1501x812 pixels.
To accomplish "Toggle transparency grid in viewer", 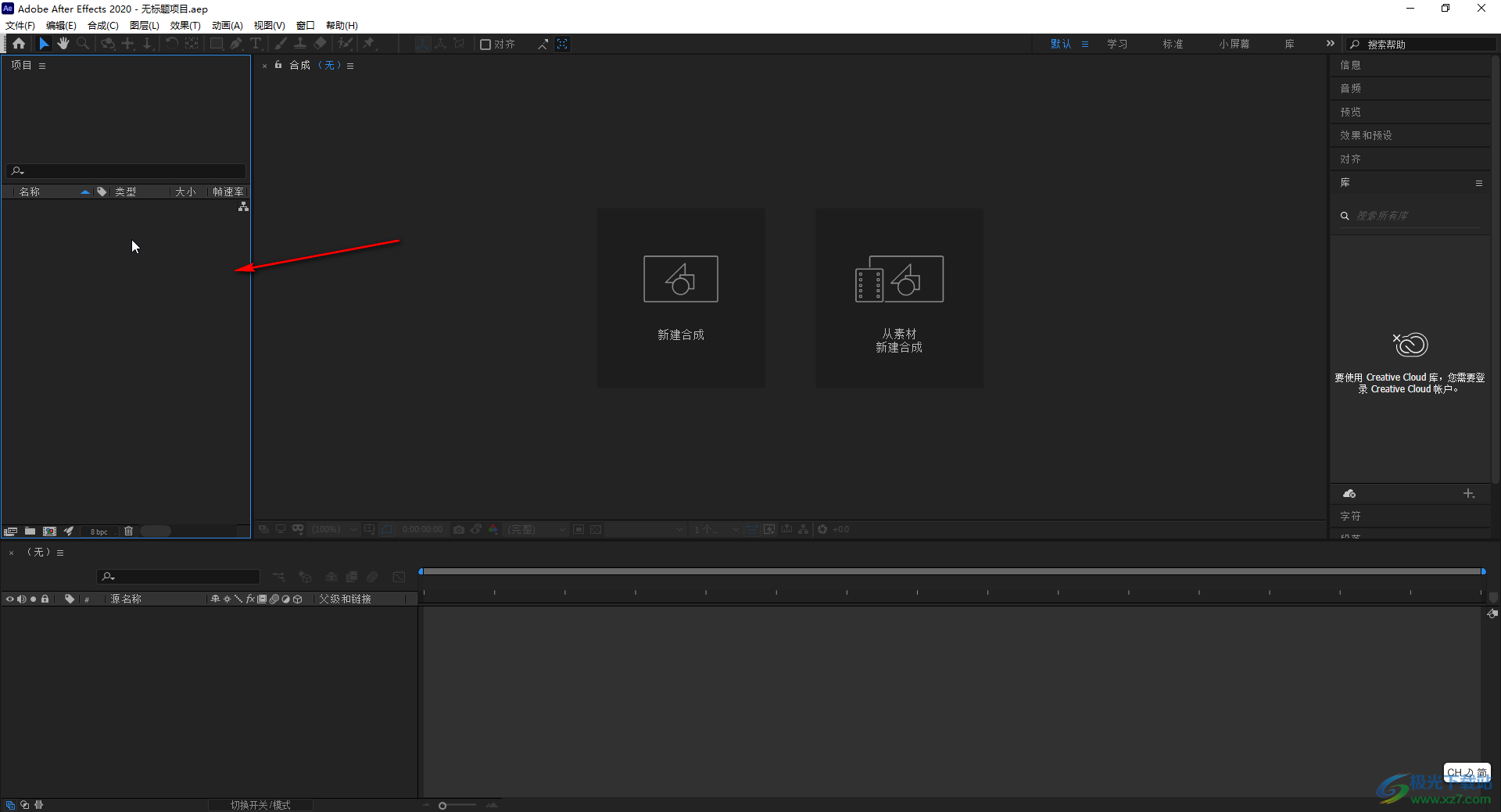I will (x=596, y=529).
